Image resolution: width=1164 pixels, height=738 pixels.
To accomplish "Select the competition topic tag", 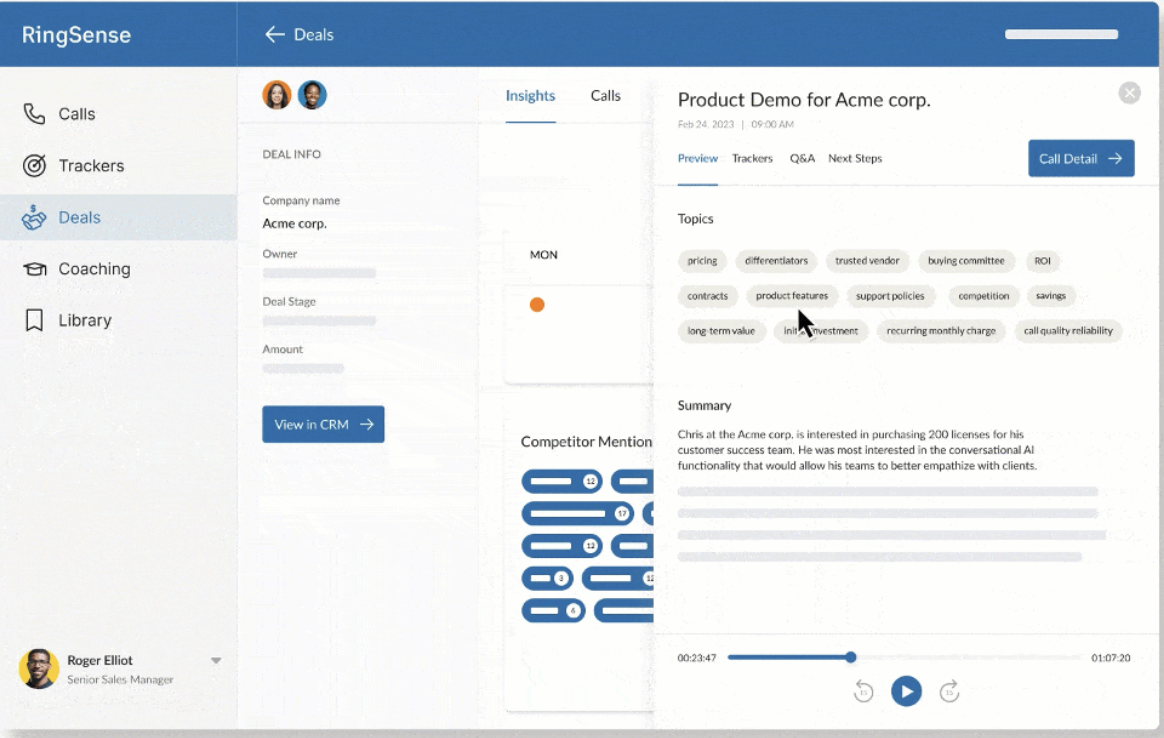I will pyautogui.click(x=983, y=295).
